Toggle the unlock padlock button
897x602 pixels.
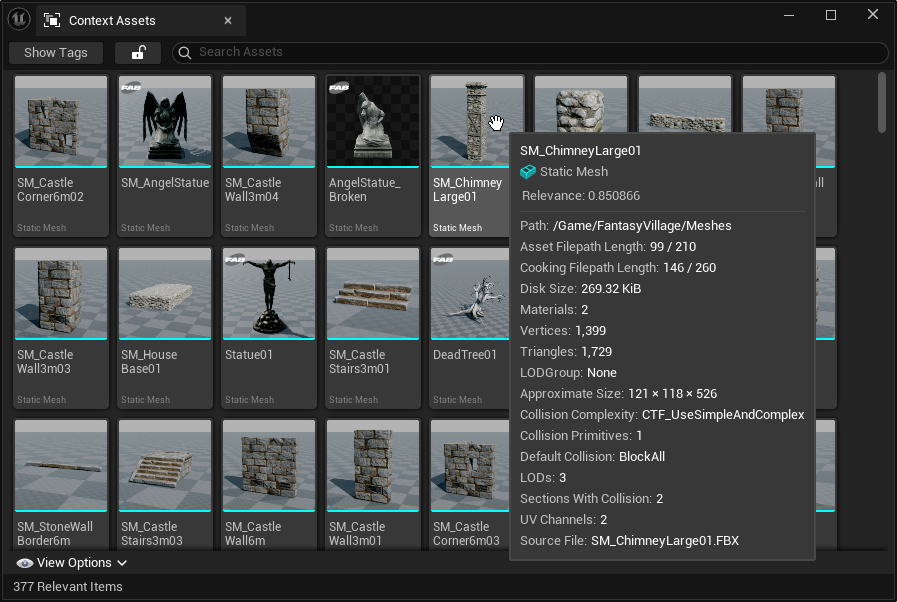[137, 53]
